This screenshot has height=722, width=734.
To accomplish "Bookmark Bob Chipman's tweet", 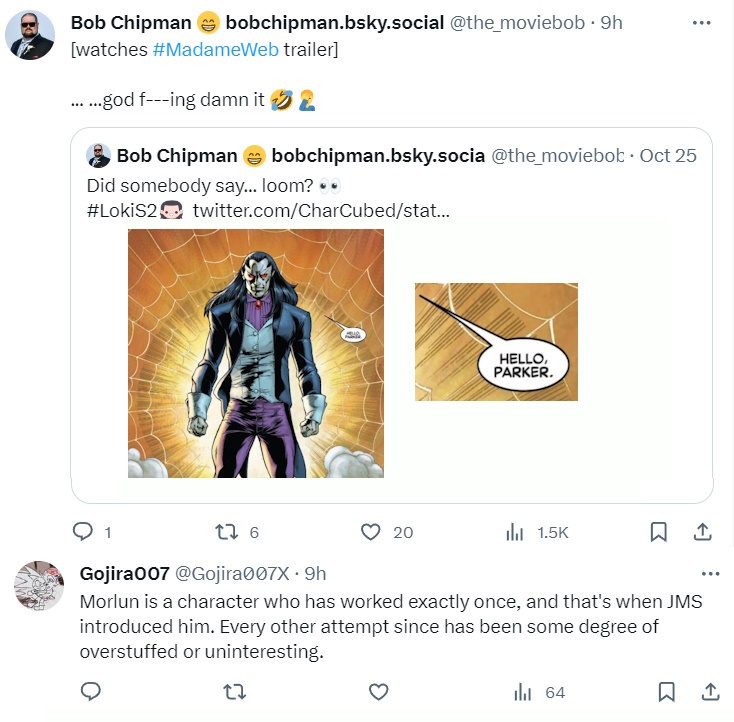I will [x=658, y=532].
